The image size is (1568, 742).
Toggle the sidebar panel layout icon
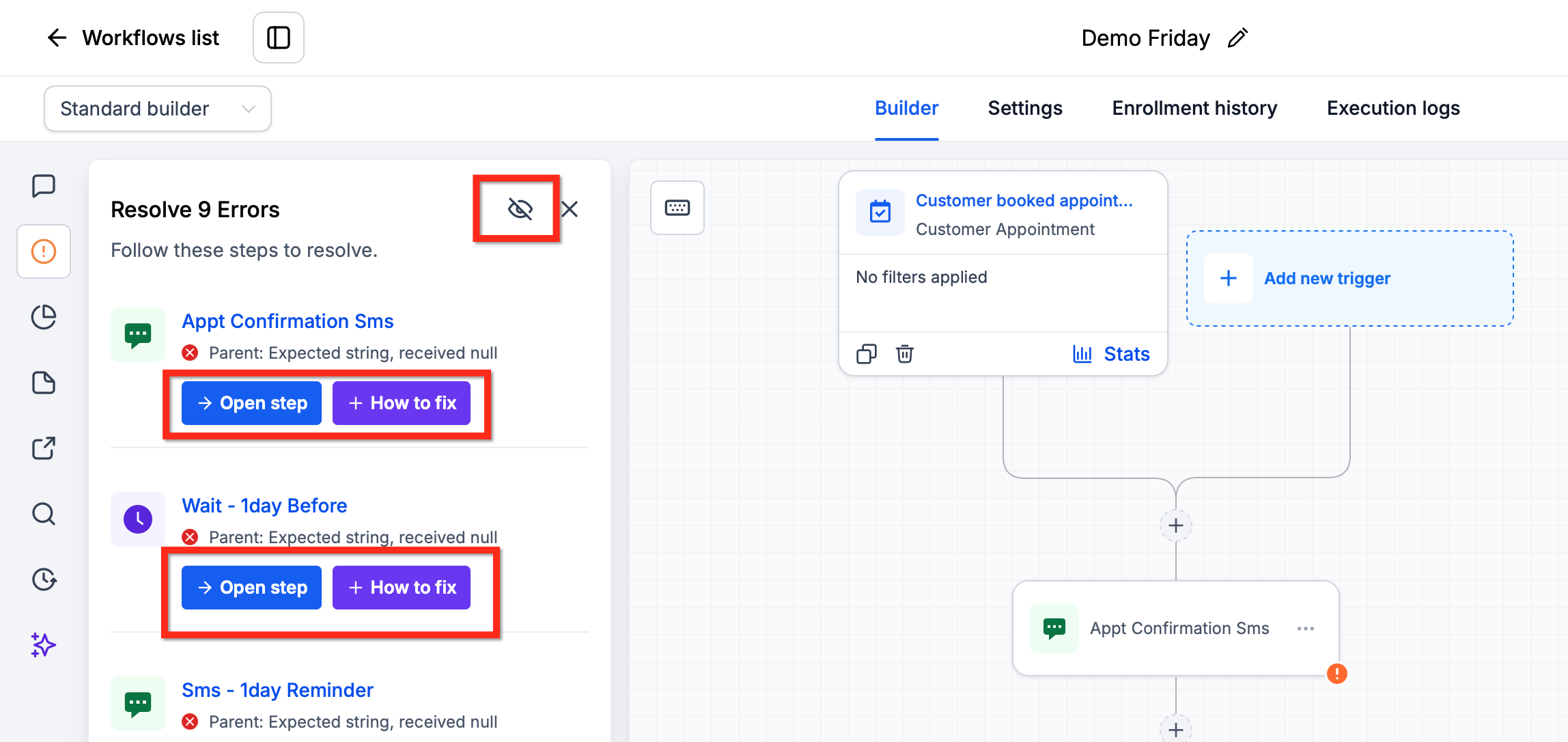click(279, 38)
